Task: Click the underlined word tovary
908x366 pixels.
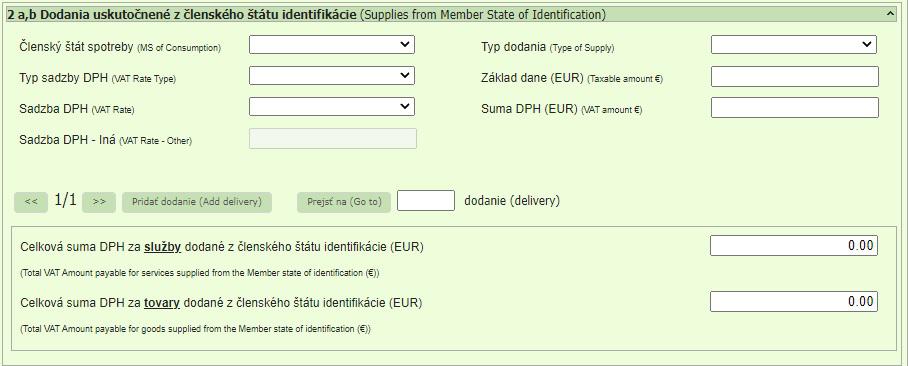Action: tap(162, 303)
